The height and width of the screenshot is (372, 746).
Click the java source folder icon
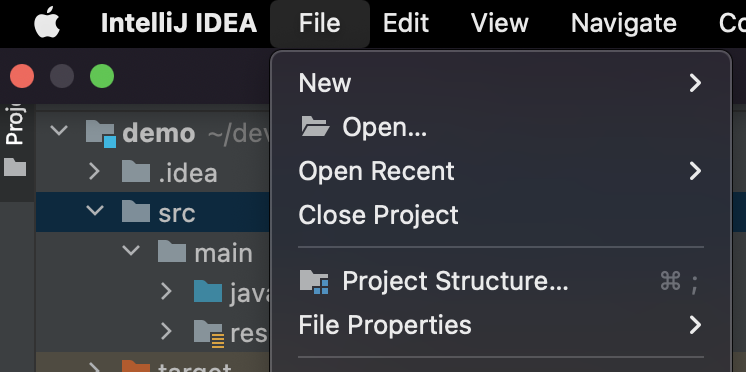(208, 291)
